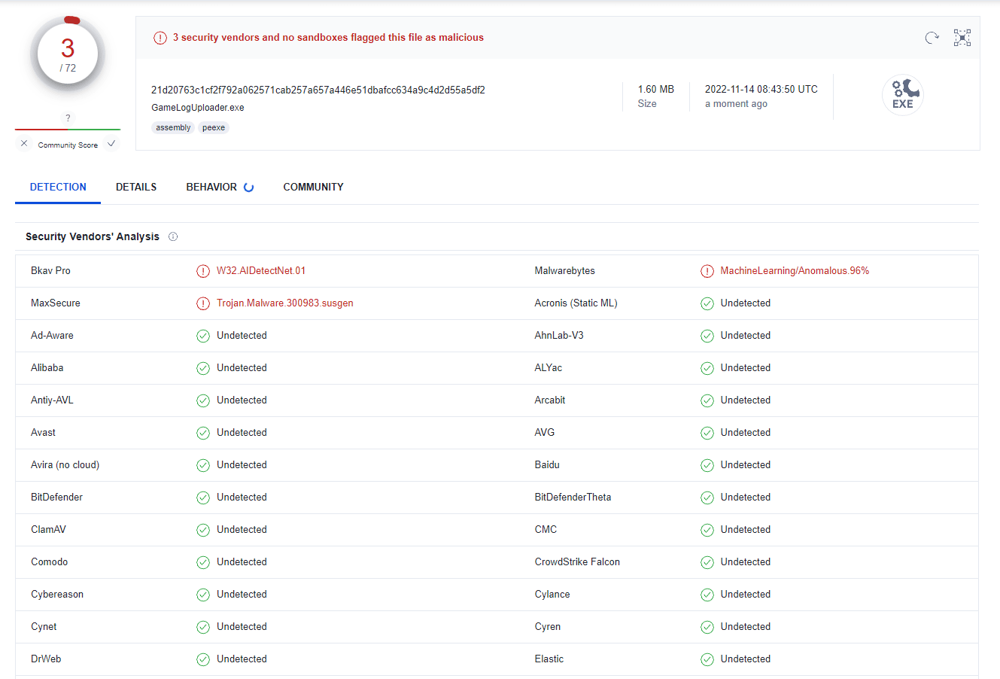Click the MaxSecure vendor name

[x=55, y=303]
